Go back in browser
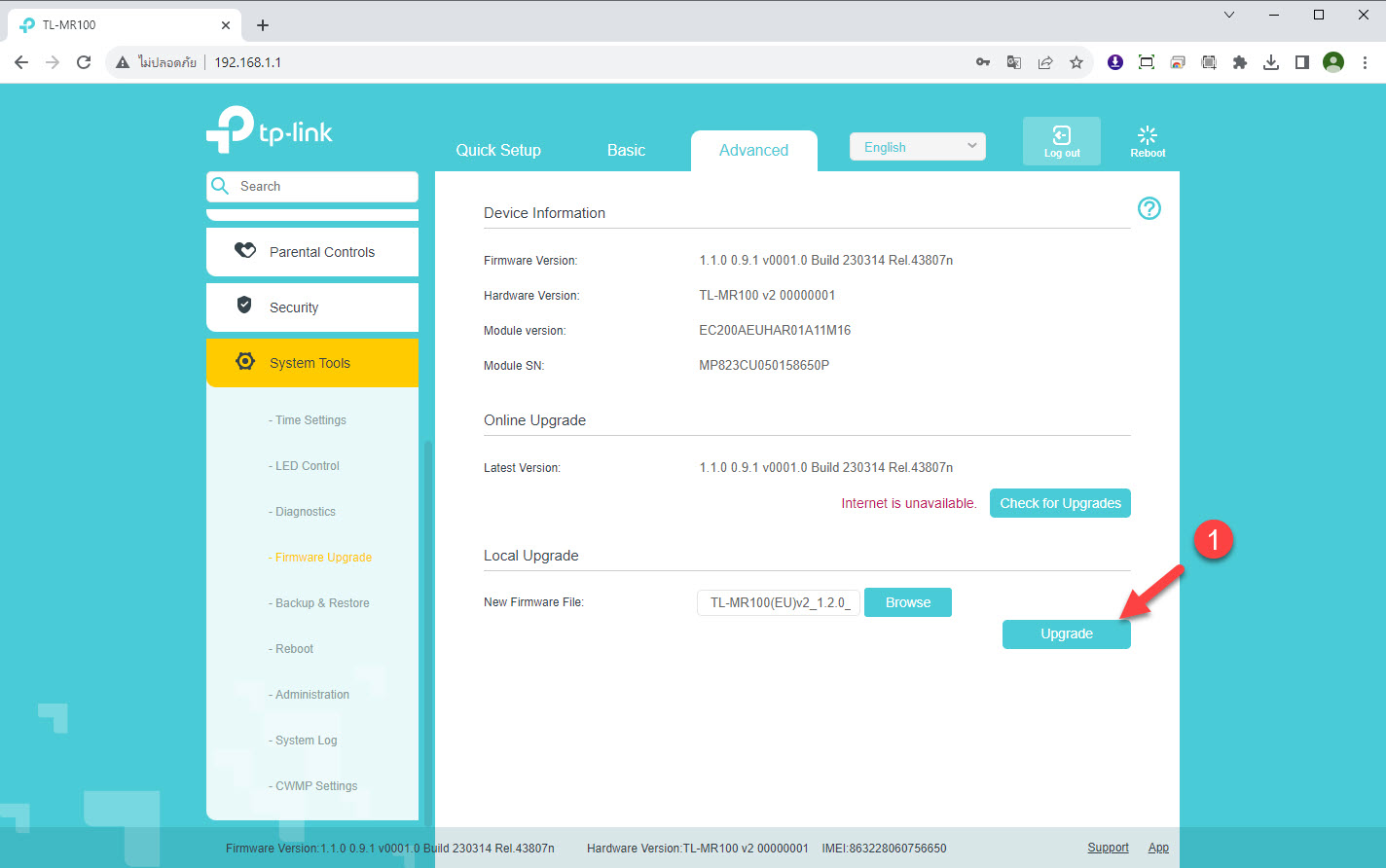Viewport: 1386px width, 868px height. (21, 62)
